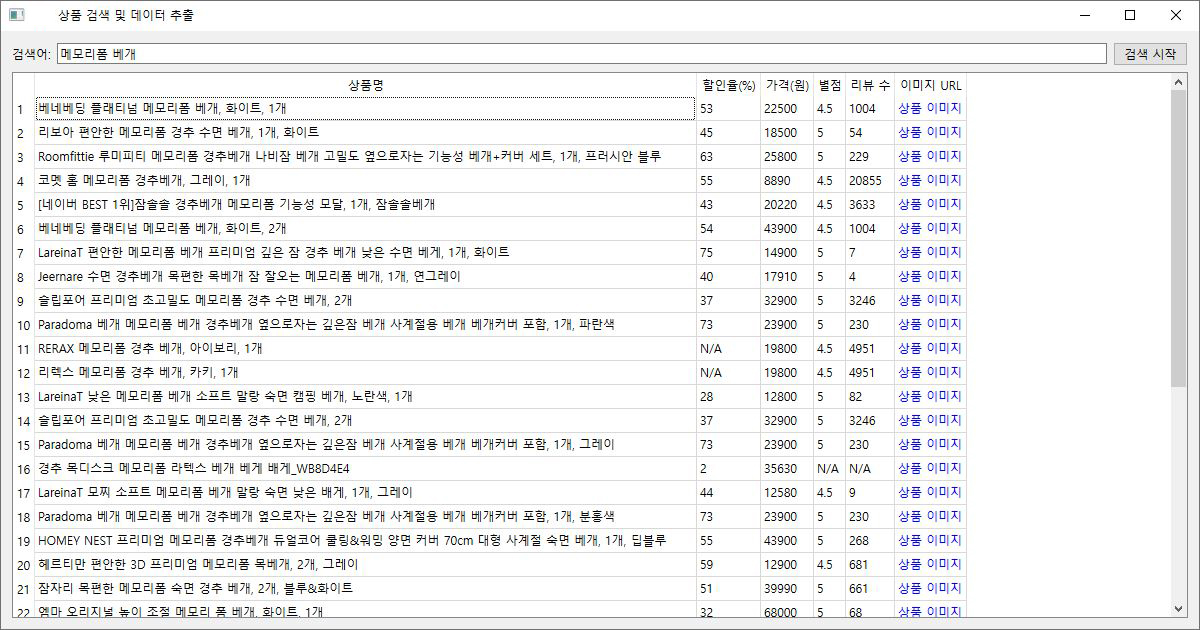Click the 리뷰 수 column header

tap(870, 85)
